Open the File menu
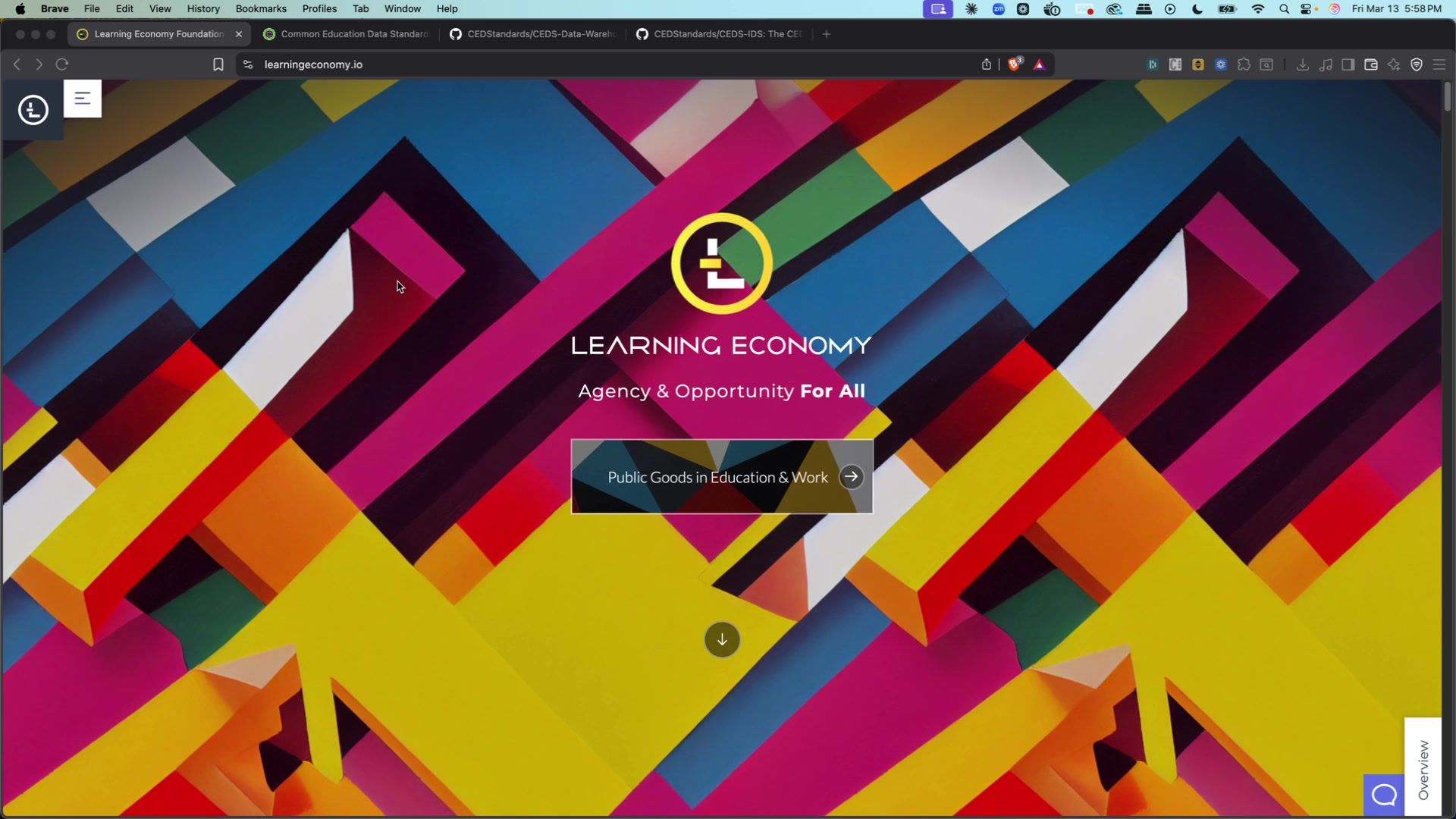Image resolution: width=1456 pixels, height=819 pixels. pos(92,9)
